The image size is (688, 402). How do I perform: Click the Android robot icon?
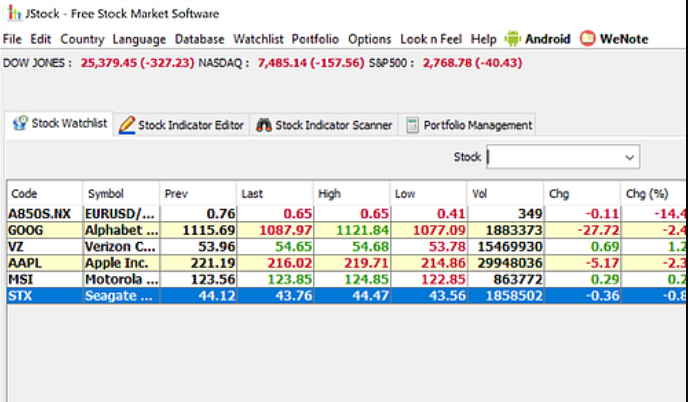coord(512,39)
